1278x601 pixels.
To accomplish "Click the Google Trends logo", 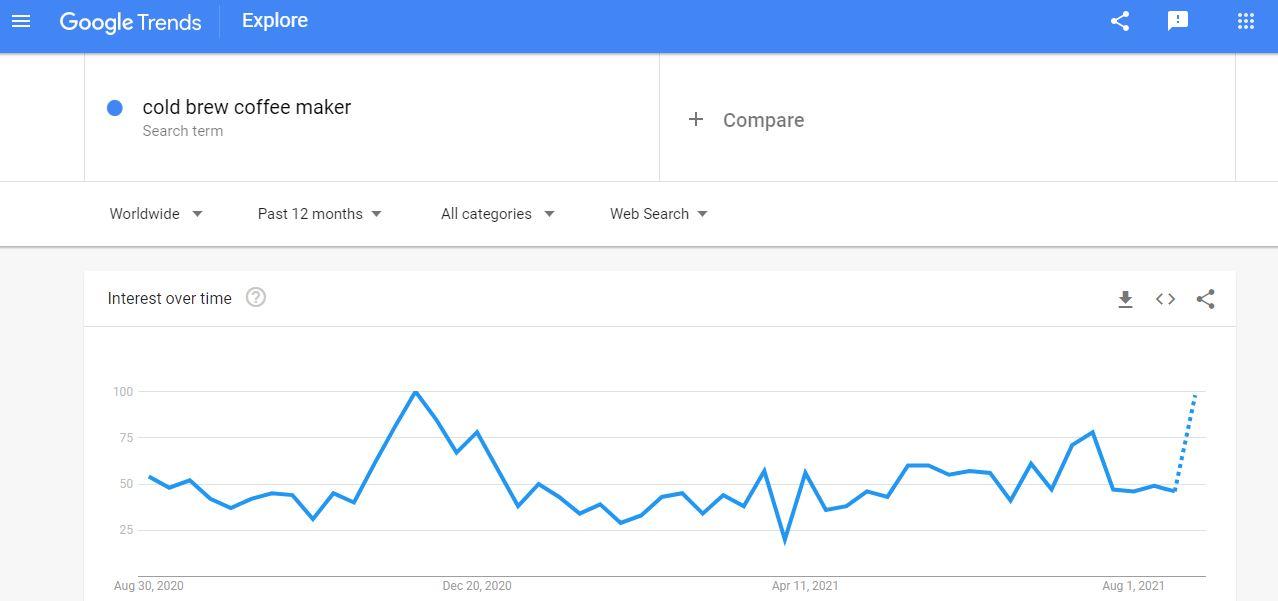I will point(130,22).
